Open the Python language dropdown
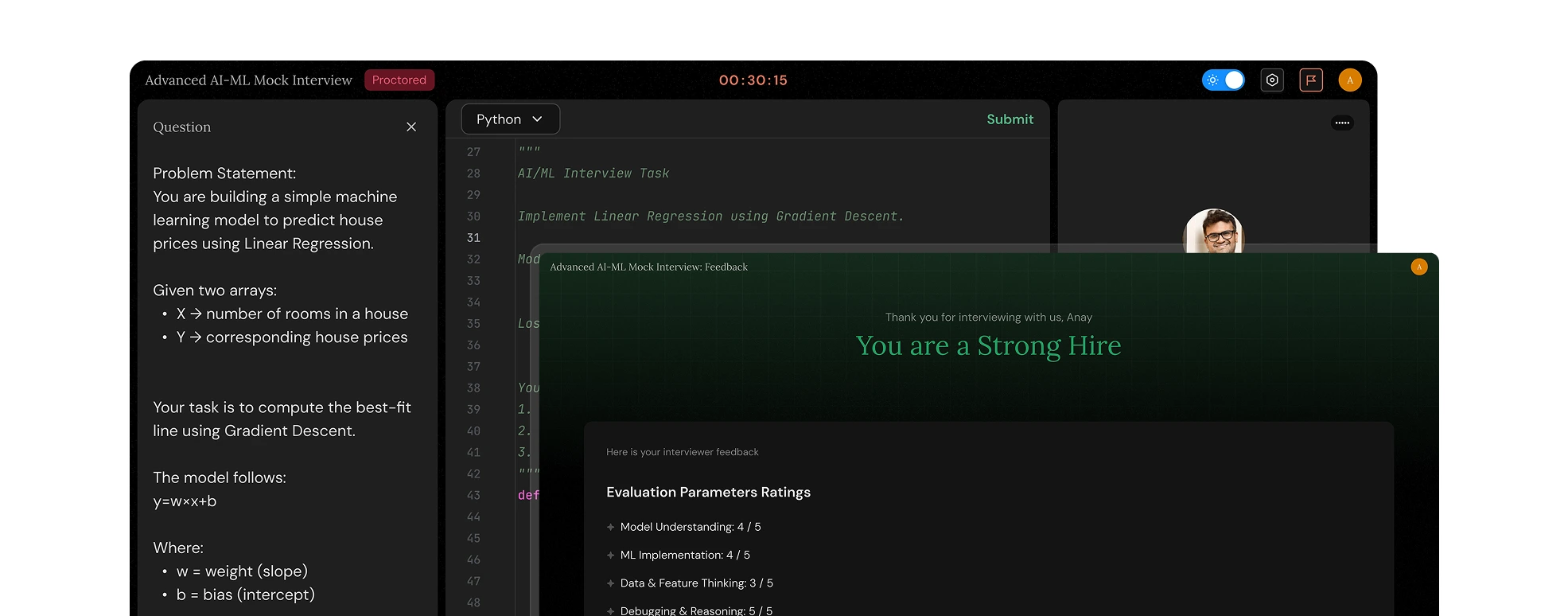This screenshot has width=1568, height=616. coord(510,119)
